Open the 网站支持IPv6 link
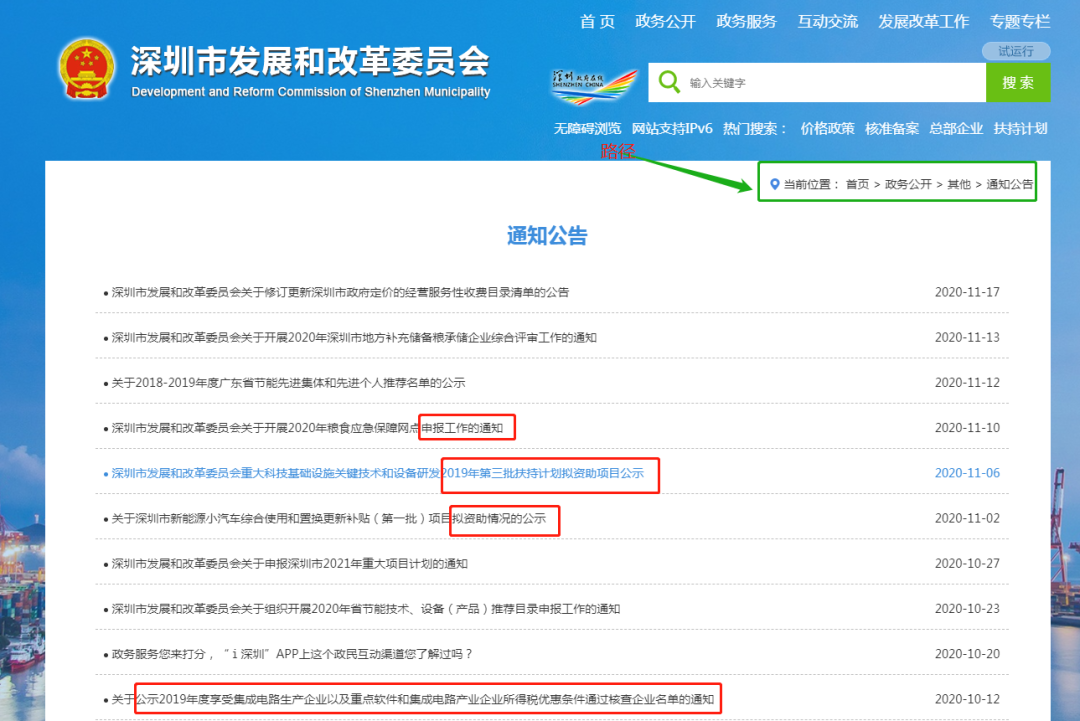Screen dimensions: 1080x721 [672, 129]
